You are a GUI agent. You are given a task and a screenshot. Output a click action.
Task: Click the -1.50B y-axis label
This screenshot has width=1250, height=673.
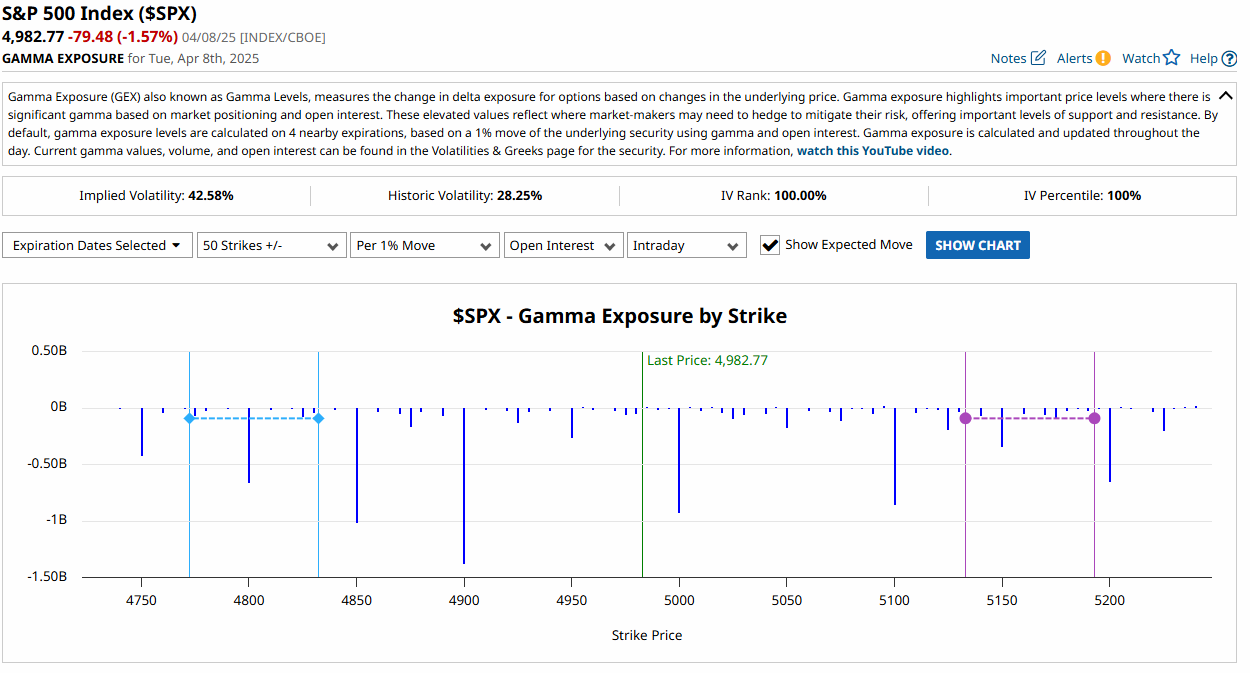click(x=47, y=577)
